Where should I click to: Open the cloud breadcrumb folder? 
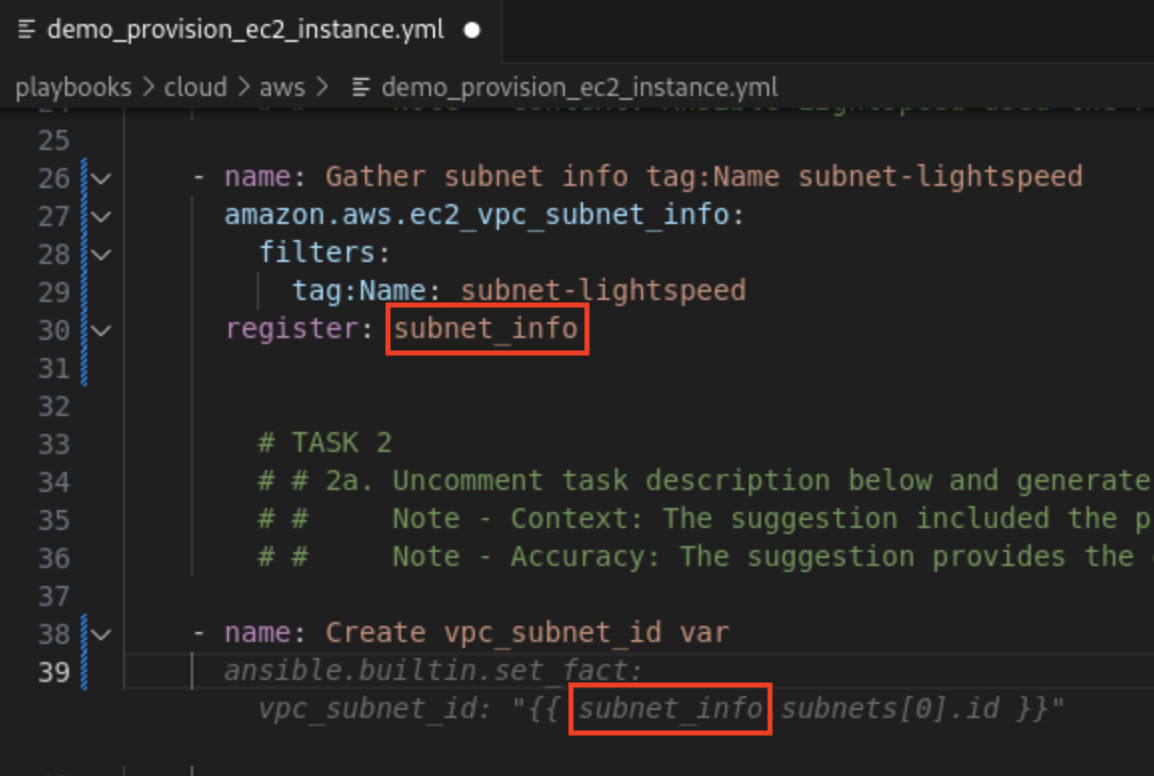195,88
